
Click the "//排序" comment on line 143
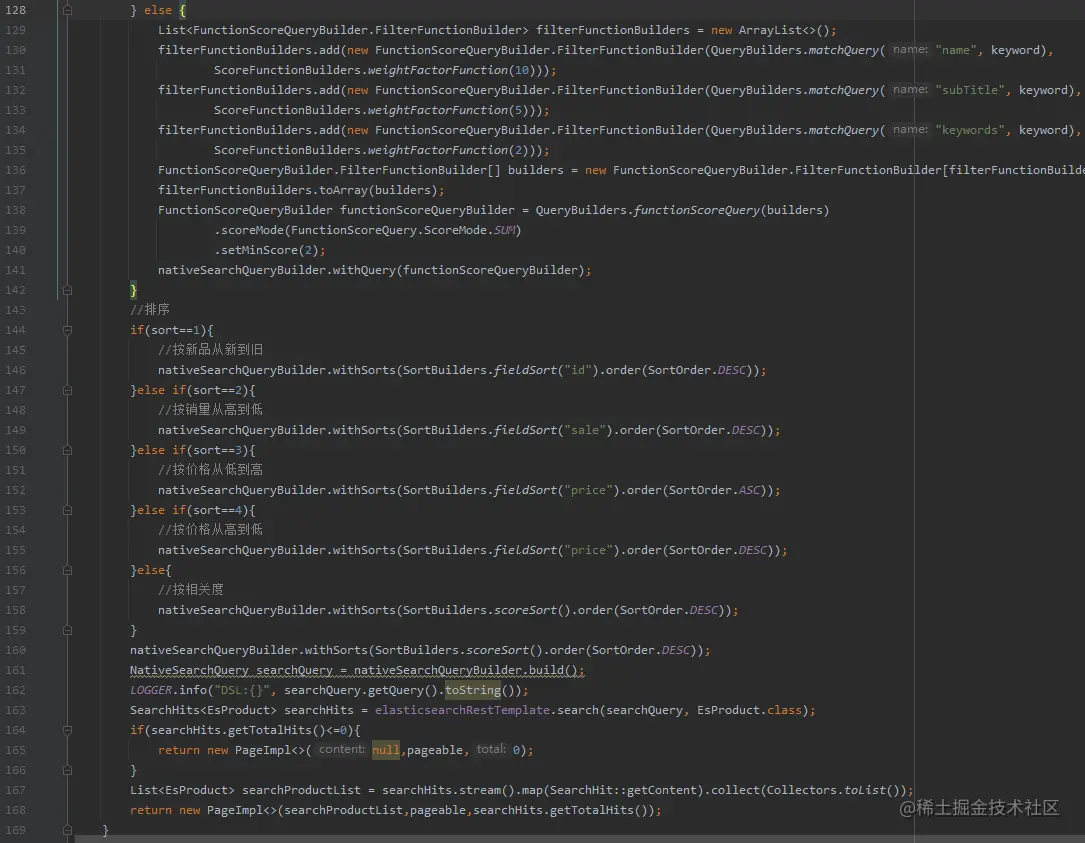pos(150,310)
